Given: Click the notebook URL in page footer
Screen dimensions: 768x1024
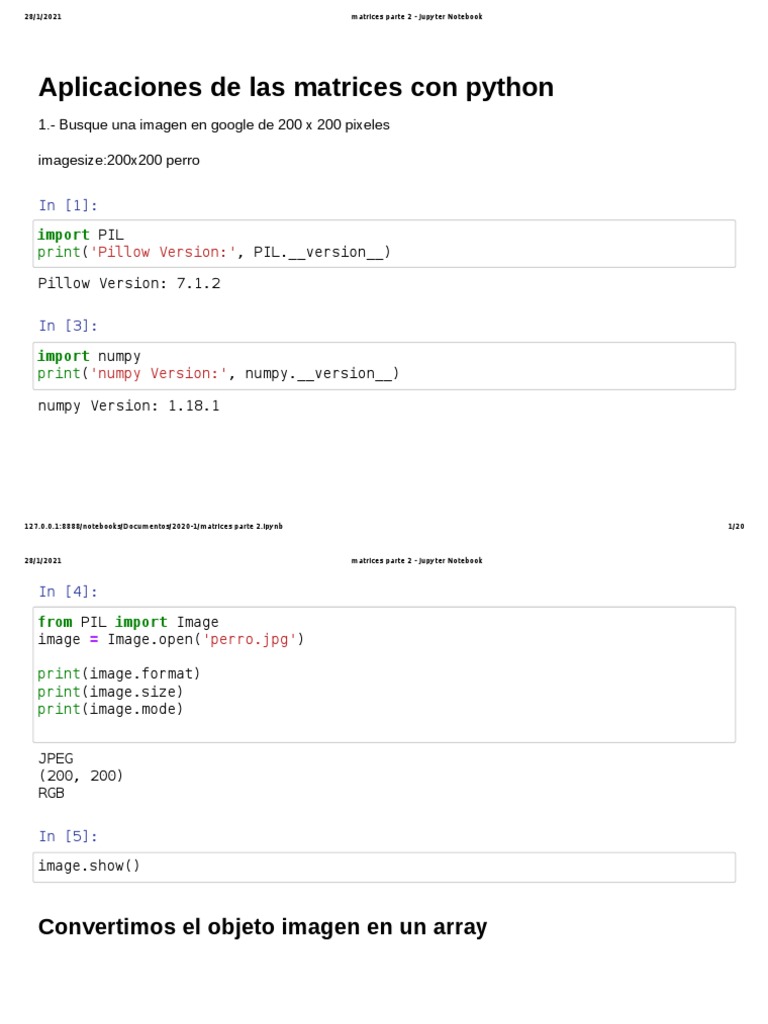Looking at the screenshot, I should coord(153,526).
